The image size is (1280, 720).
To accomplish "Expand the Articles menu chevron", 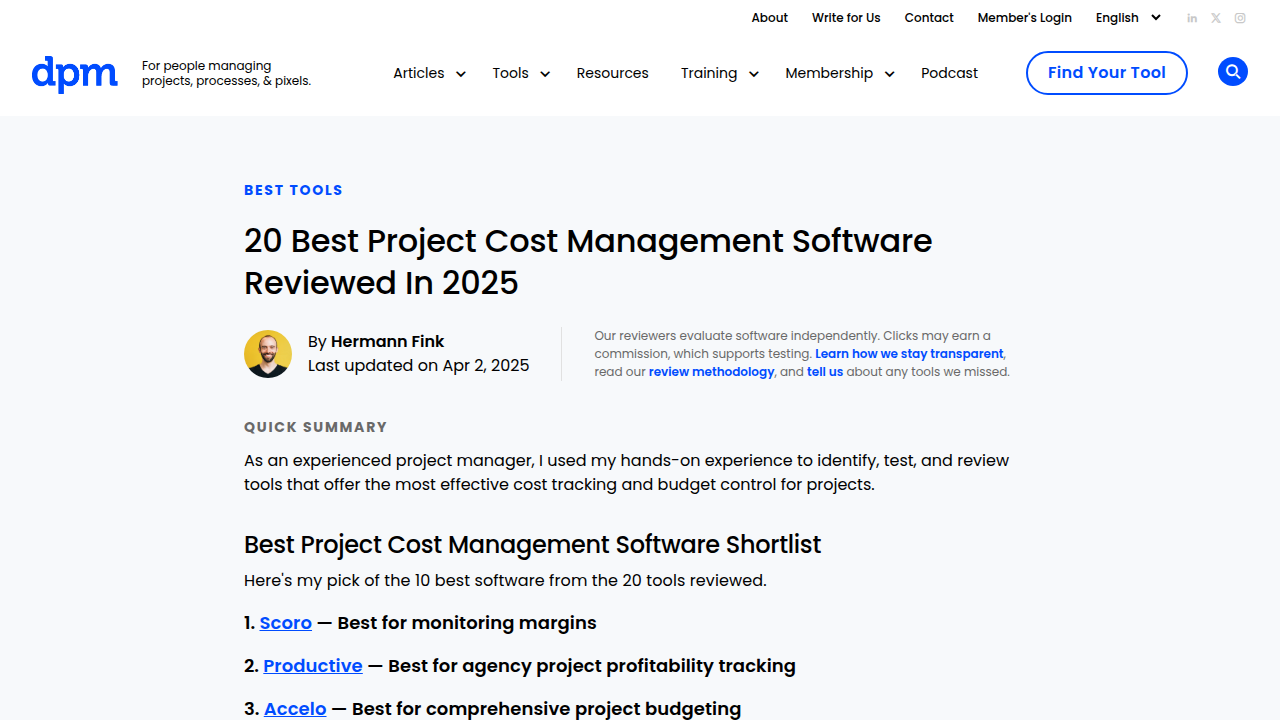I will (x=461, y=74).
